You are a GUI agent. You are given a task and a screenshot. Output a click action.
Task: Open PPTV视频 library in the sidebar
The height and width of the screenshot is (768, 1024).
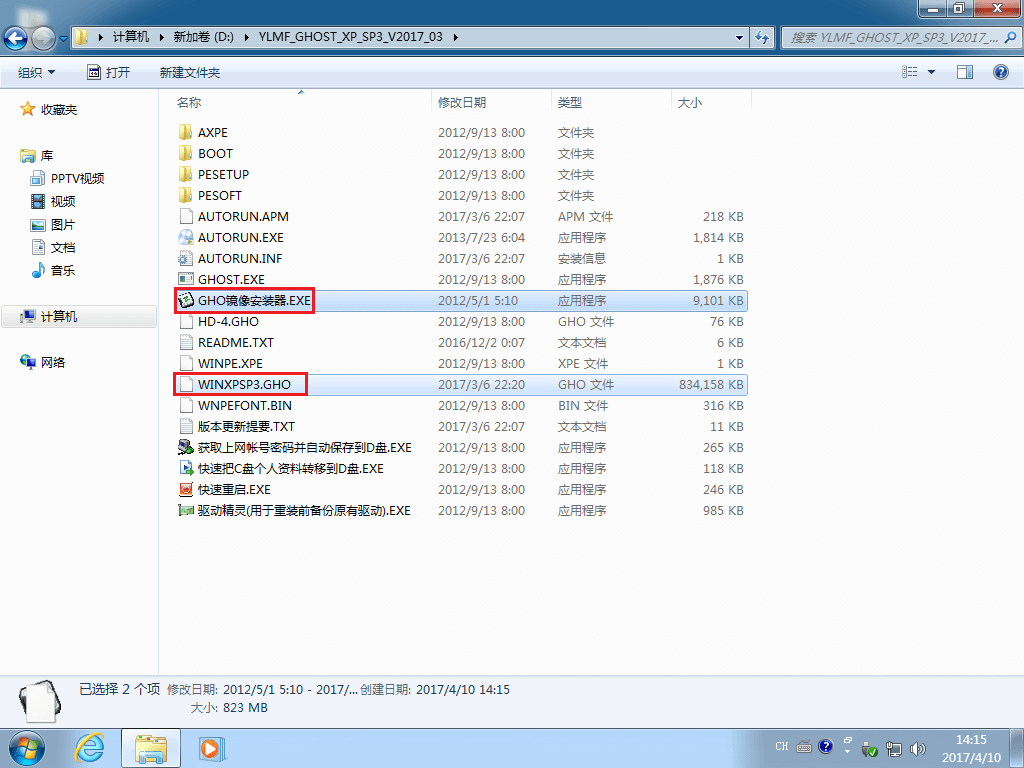77,178
